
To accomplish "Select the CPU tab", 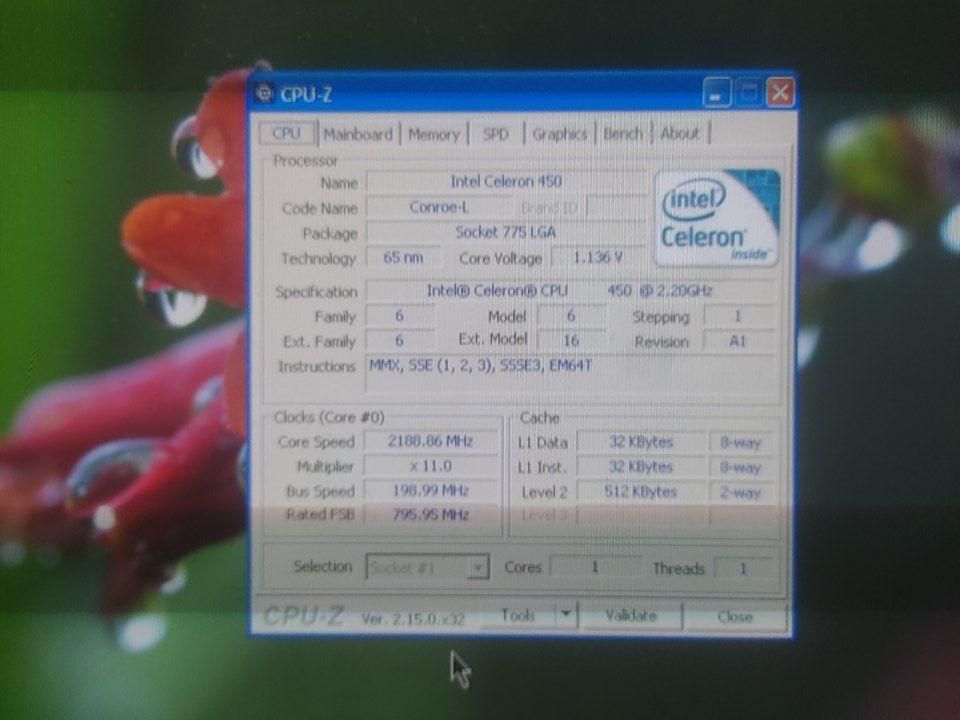I will point(287,133).
